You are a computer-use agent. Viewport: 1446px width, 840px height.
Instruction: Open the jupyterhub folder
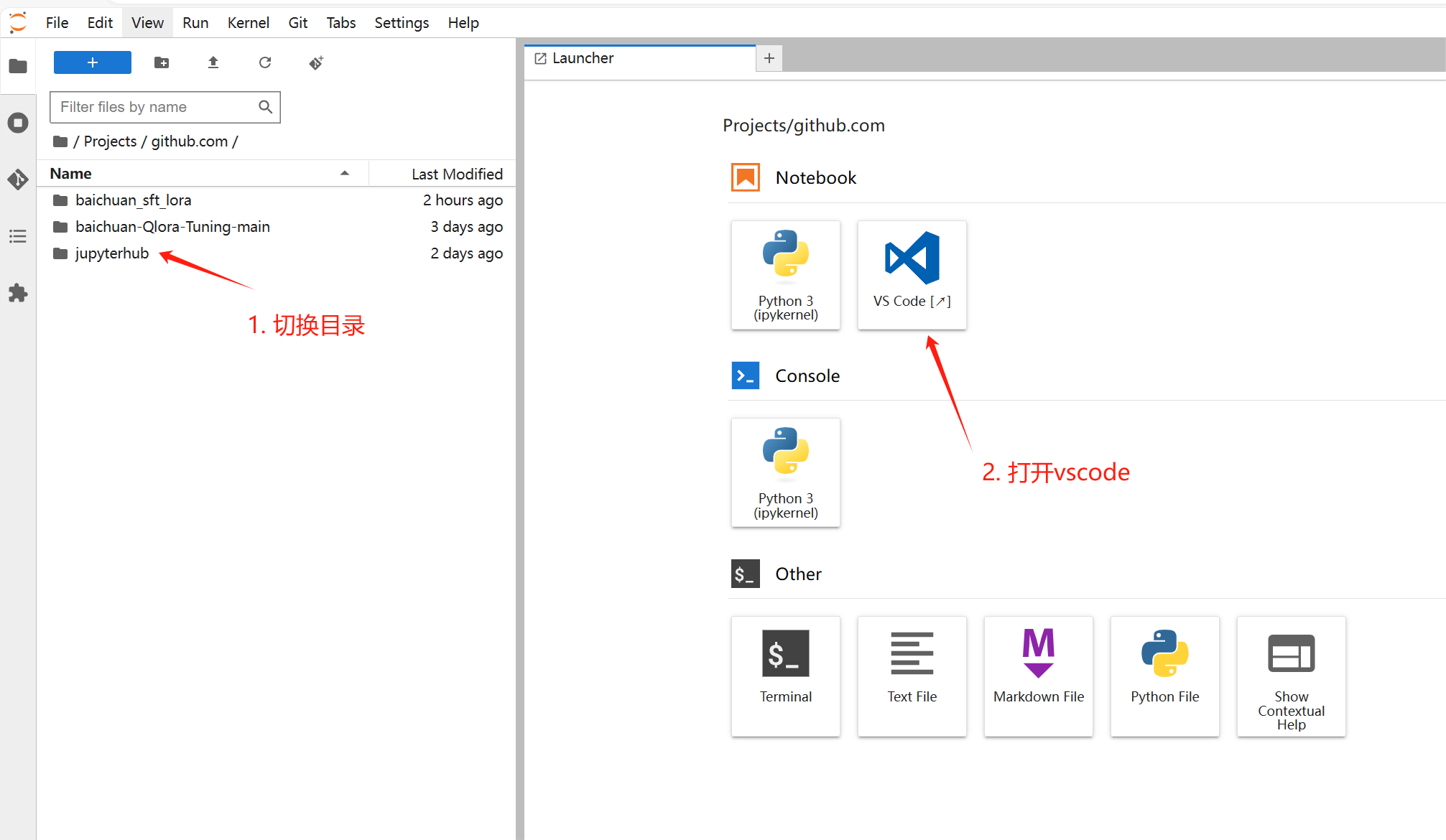[111, 253]
